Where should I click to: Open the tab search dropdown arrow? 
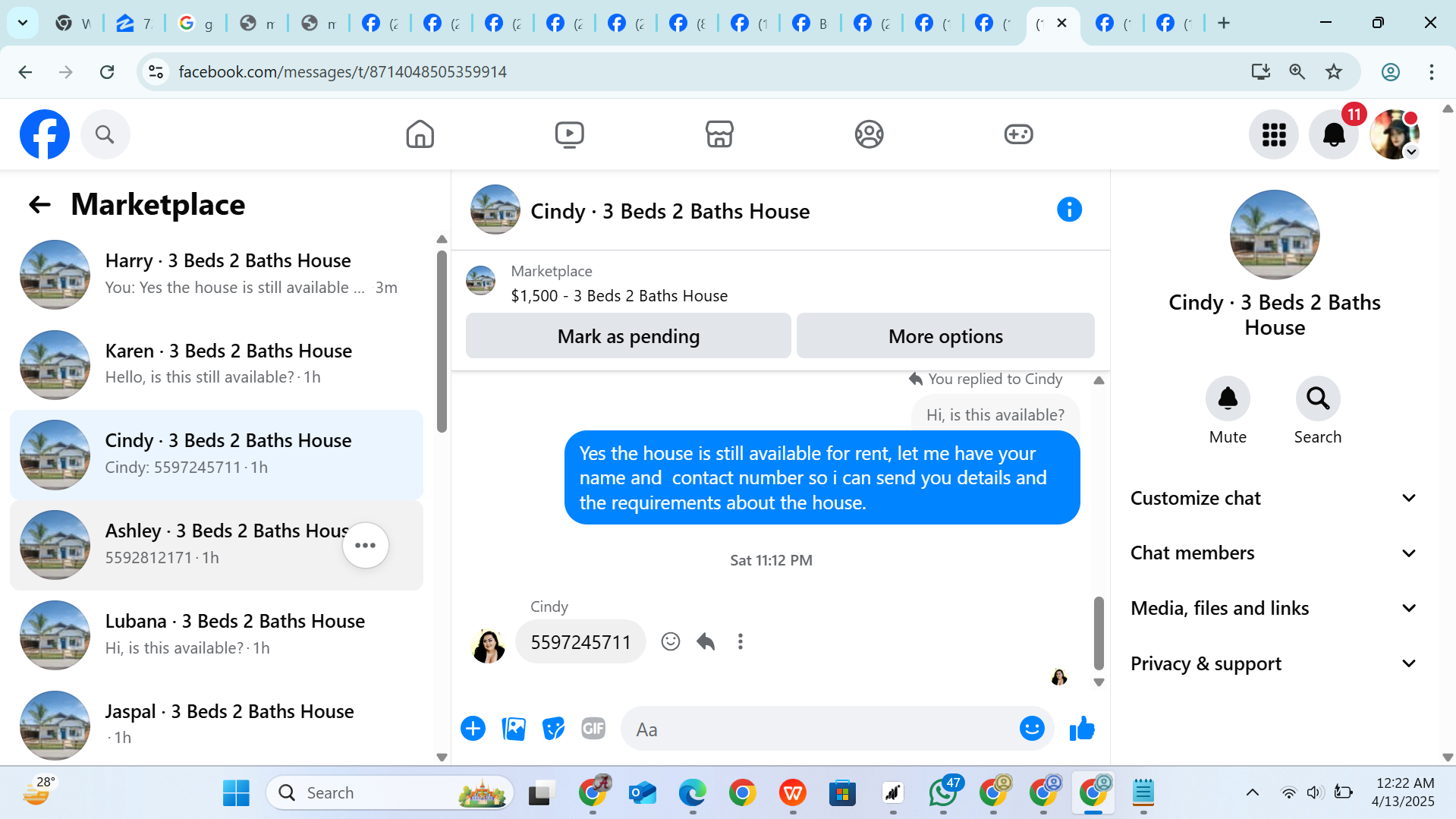point(23,23)
